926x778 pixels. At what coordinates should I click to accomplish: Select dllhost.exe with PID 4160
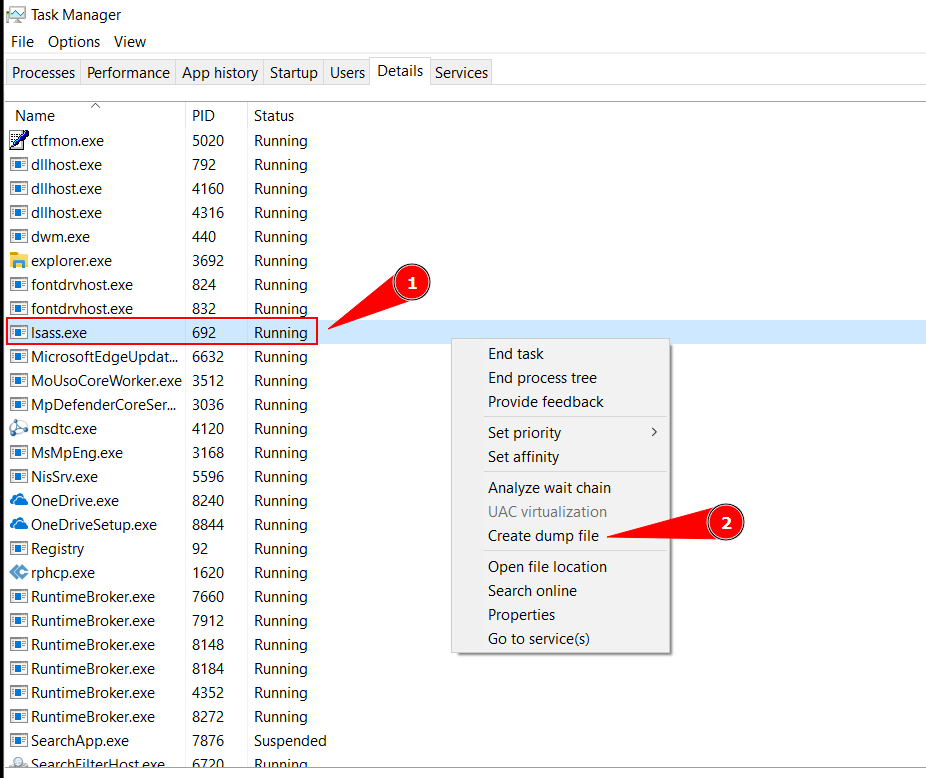[66, 189]
